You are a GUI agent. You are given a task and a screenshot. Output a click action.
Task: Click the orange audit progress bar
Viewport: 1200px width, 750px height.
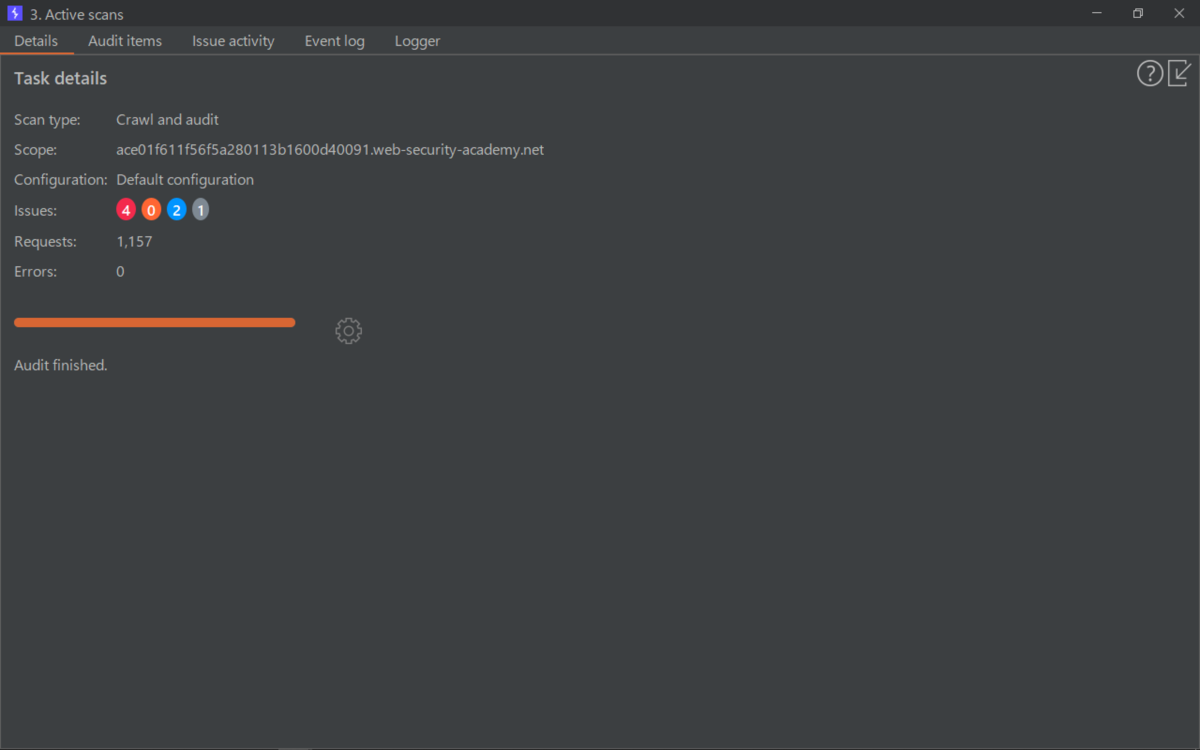155,322
